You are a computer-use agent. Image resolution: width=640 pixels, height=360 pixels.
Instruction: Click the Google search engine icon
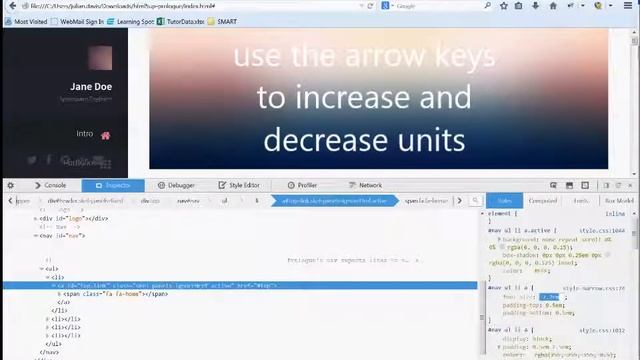tap(385, 6)
